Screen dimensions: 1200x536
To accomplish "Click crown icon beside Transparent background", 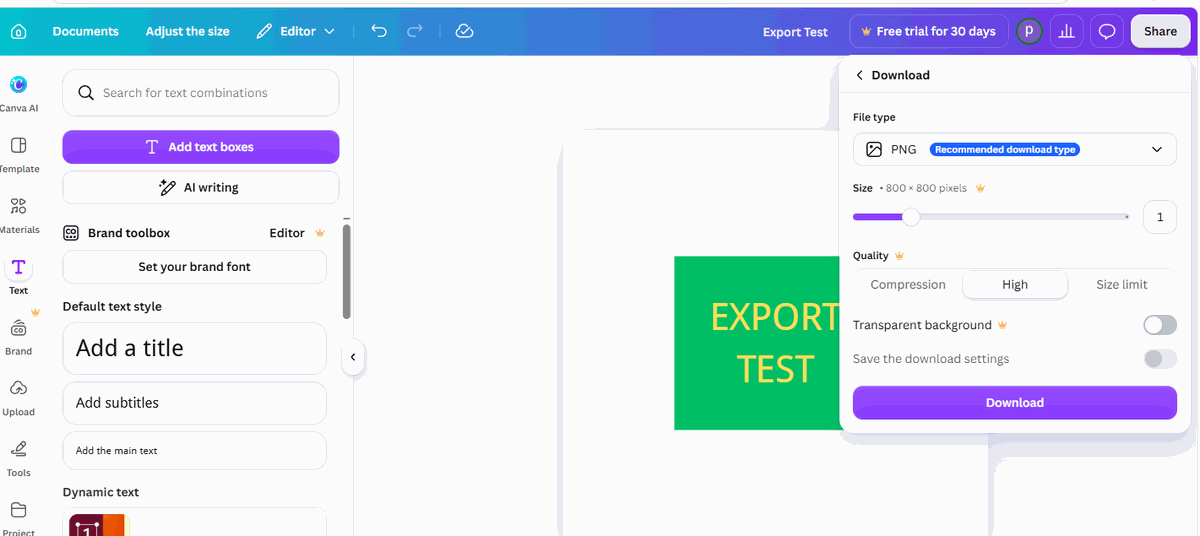I will (1003, 325).
